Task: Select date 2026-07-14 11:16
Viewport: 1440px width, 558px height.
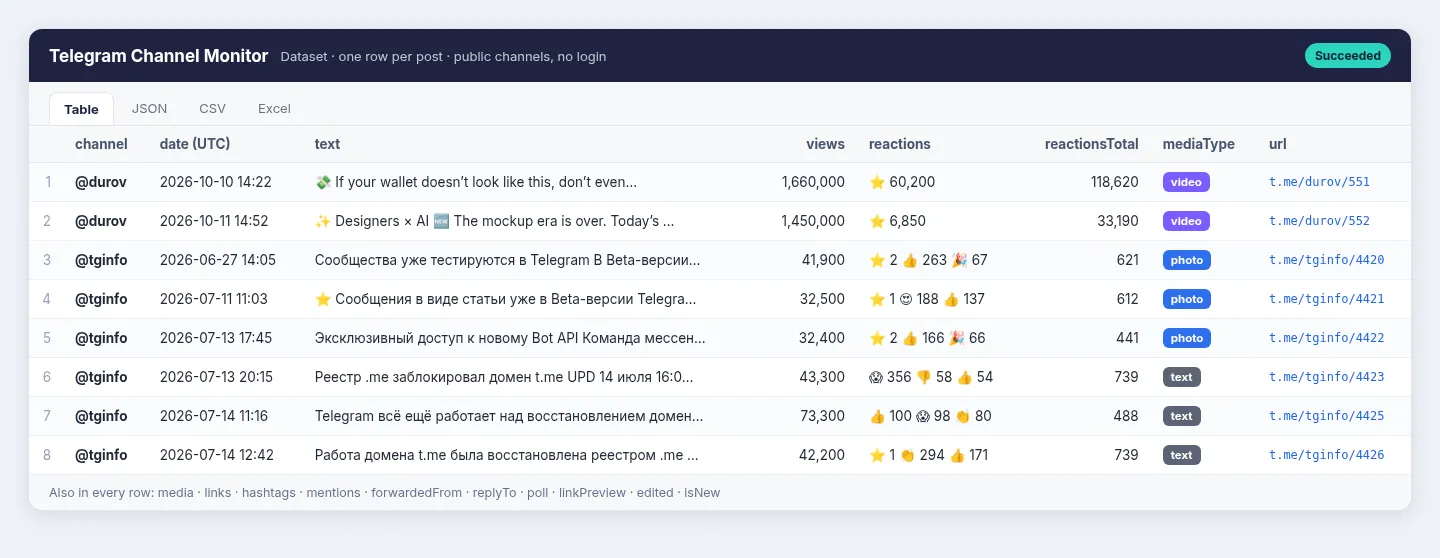Action: click(214, 416)
